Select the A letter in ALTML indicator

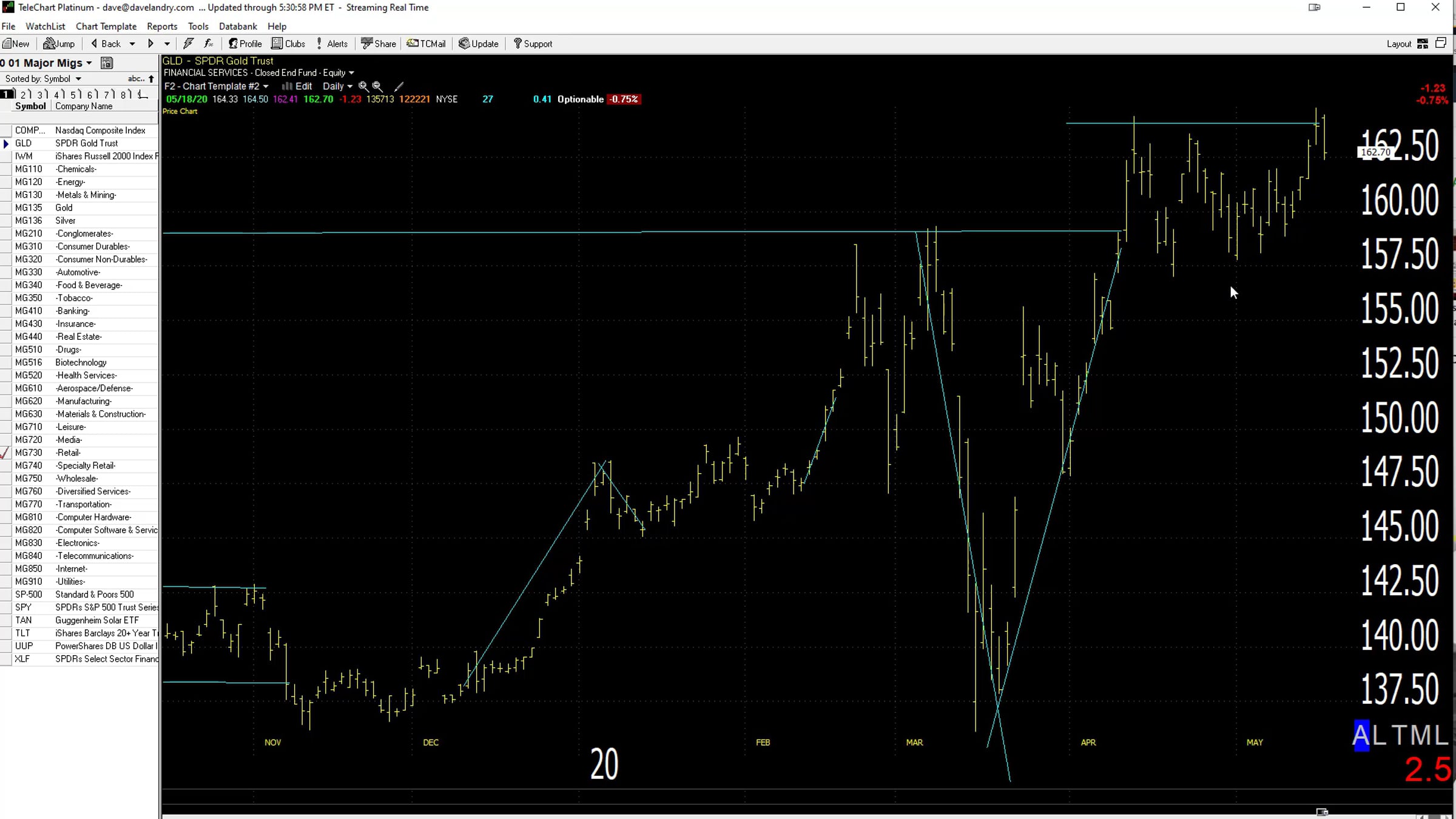(x=1361, y=735)
